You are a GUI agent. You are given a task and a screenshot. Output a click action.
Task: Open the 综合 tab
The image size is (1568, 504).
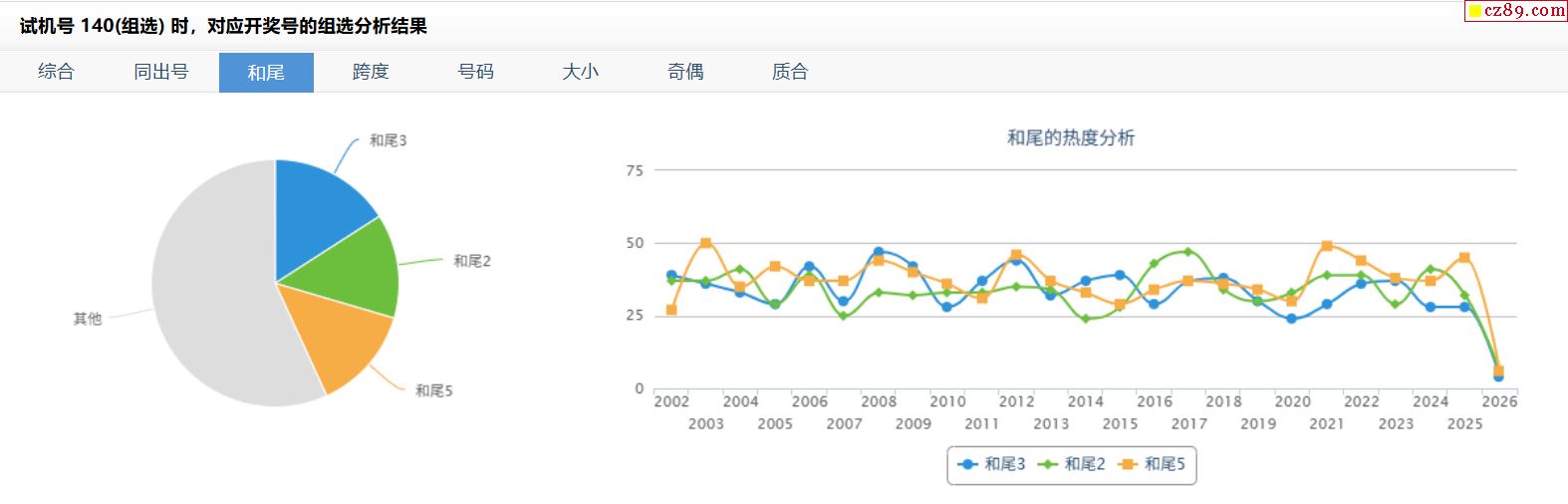56,72
